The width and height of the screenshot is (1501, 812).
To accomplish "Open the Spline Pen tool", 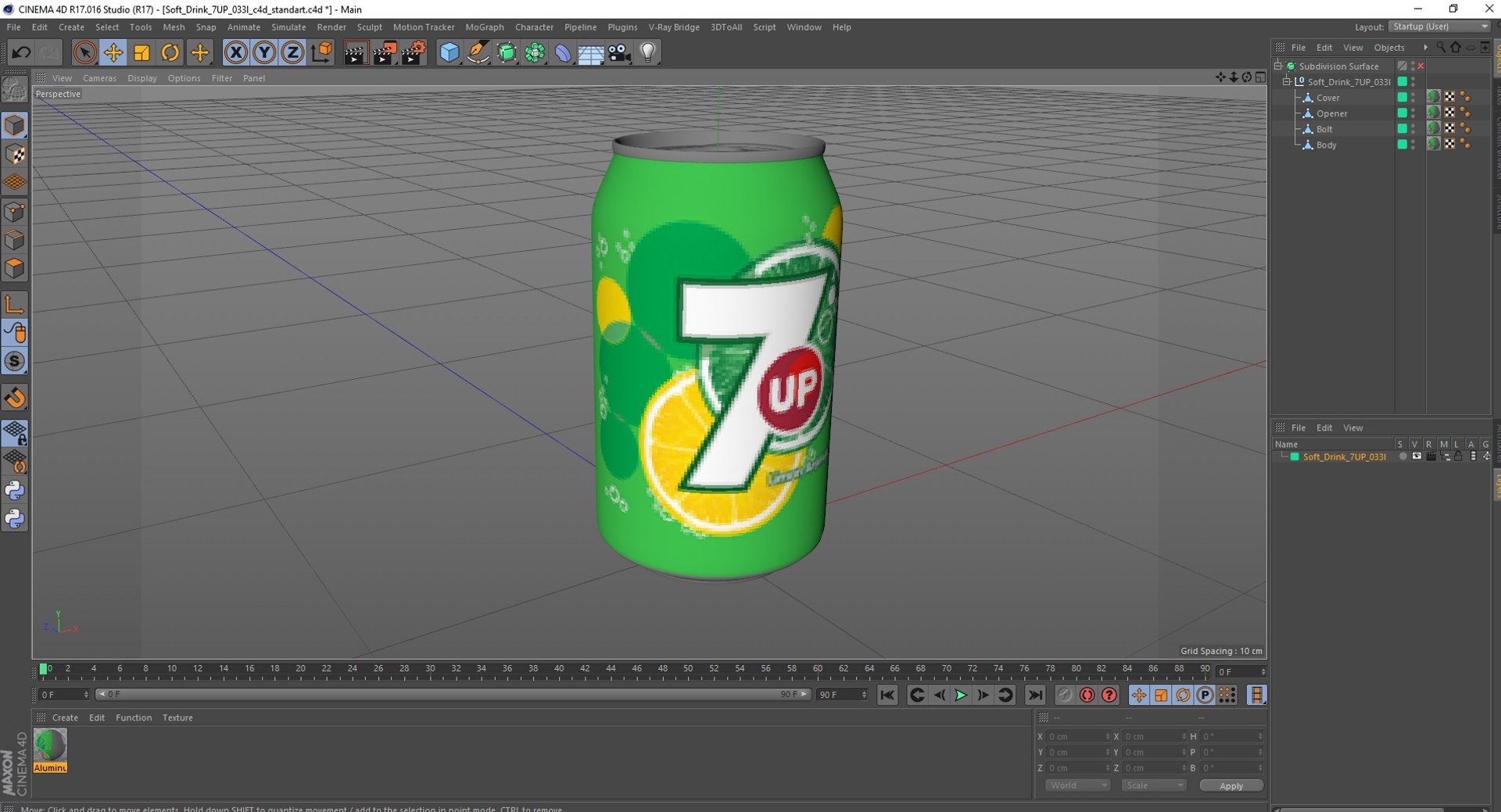I will tap(478, 52).
